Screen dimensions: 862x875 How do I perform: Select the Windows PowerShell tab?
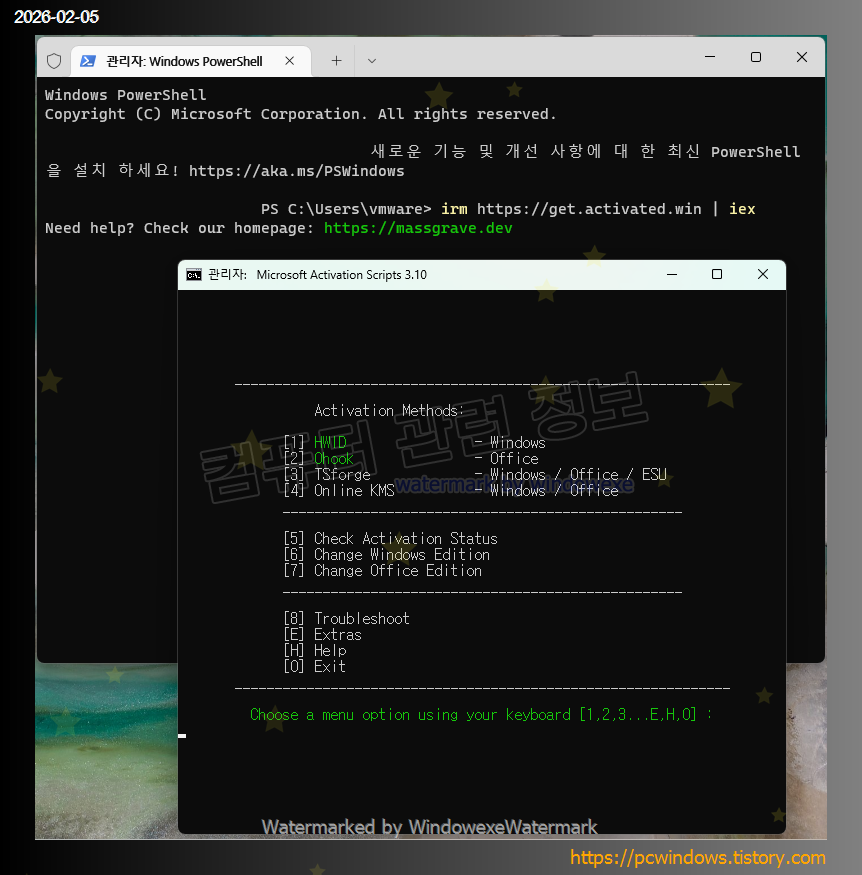[x=191, y=61]
